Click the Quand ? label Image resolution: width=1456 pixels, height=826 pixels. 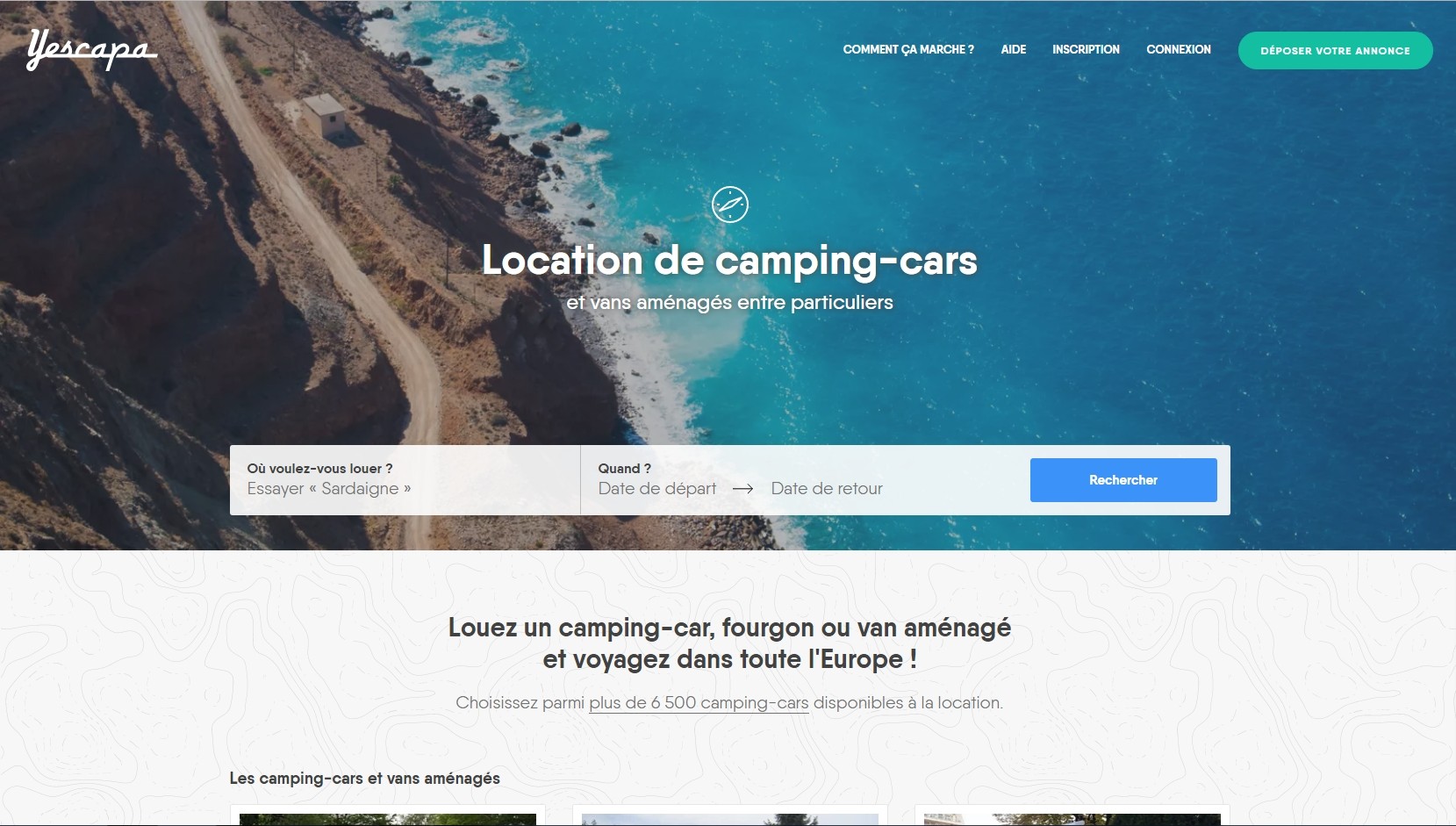click(625, 469)
